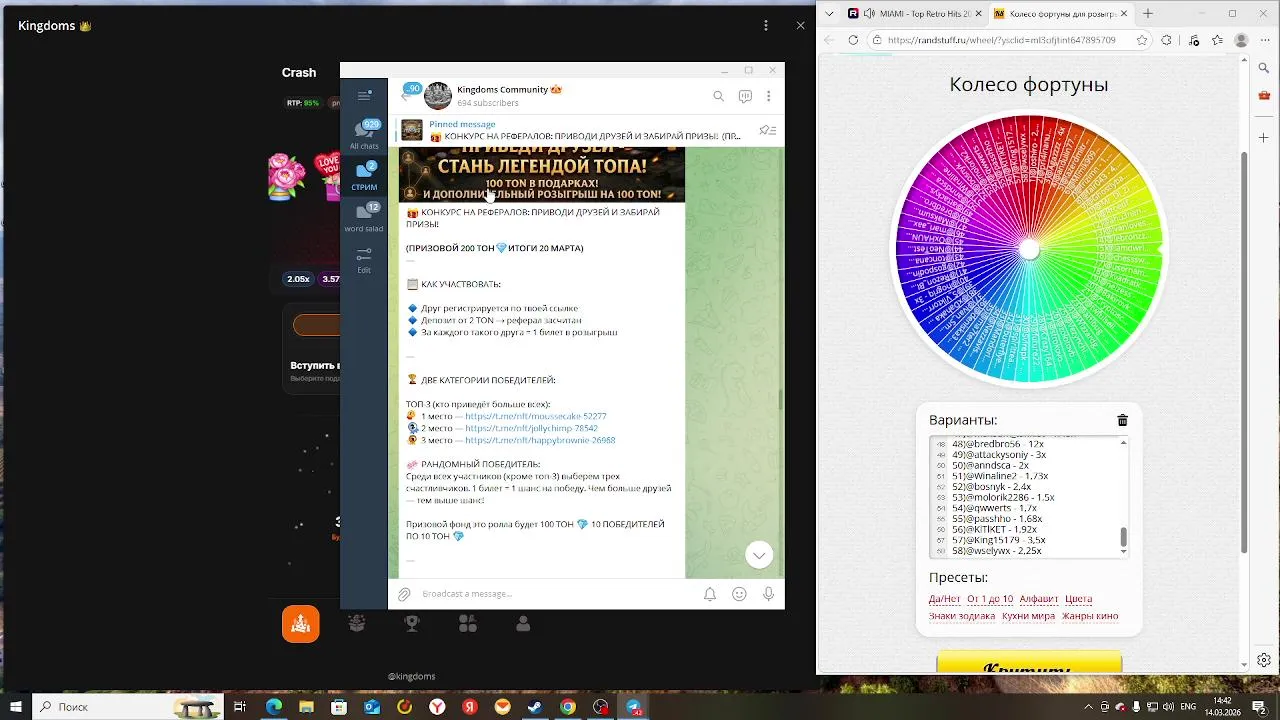
Task: Apply the От 1 до 10 preset
Action: [990, 599]
